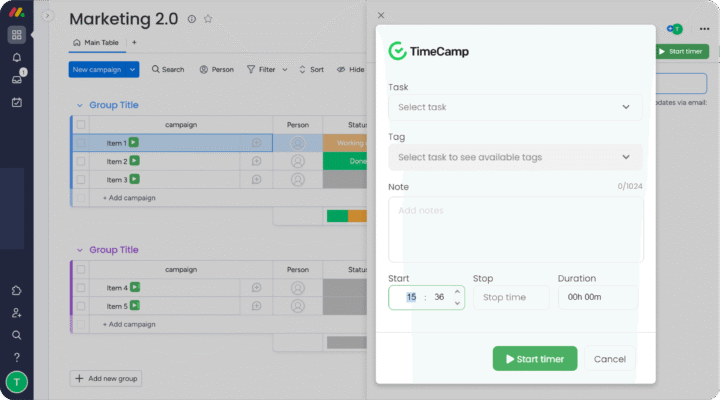
Task: Click the invite members person-plus icon
Action: coord(17,313)
